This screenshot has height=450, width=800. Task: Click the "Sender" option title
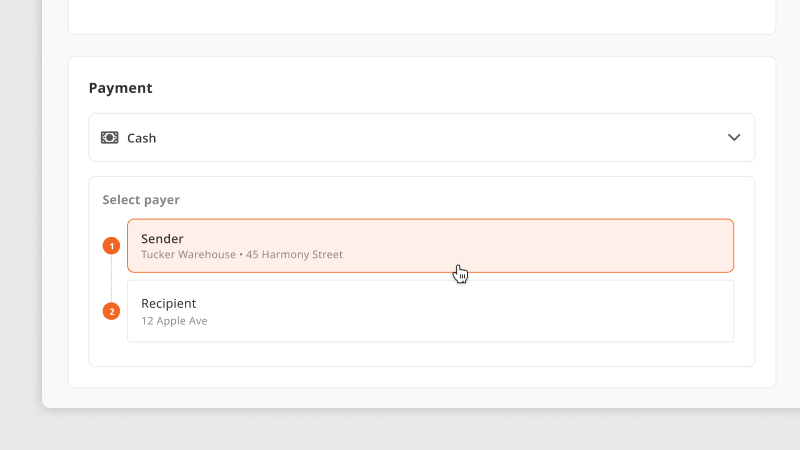(x=162, y=239)
